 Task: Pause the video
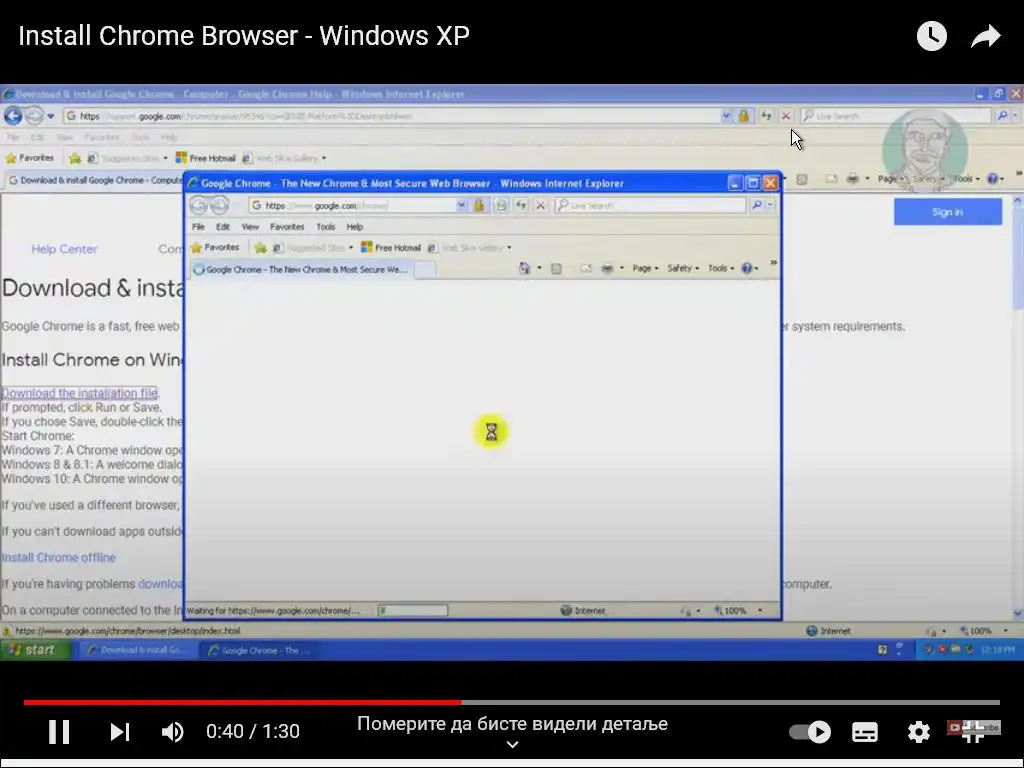(59, 731)
